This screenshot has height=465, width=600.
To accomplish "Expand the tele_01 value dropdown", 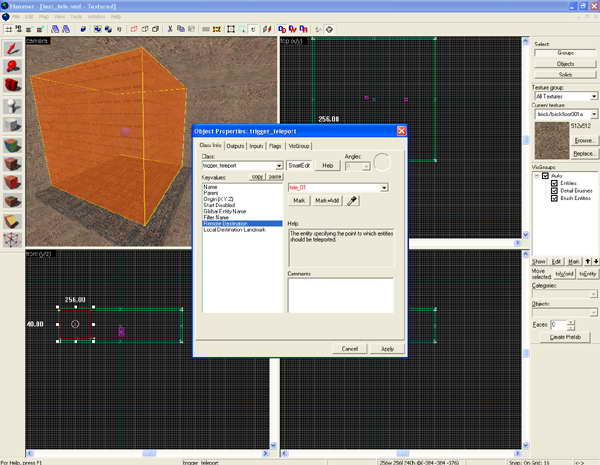I will [x=384, y=187].
